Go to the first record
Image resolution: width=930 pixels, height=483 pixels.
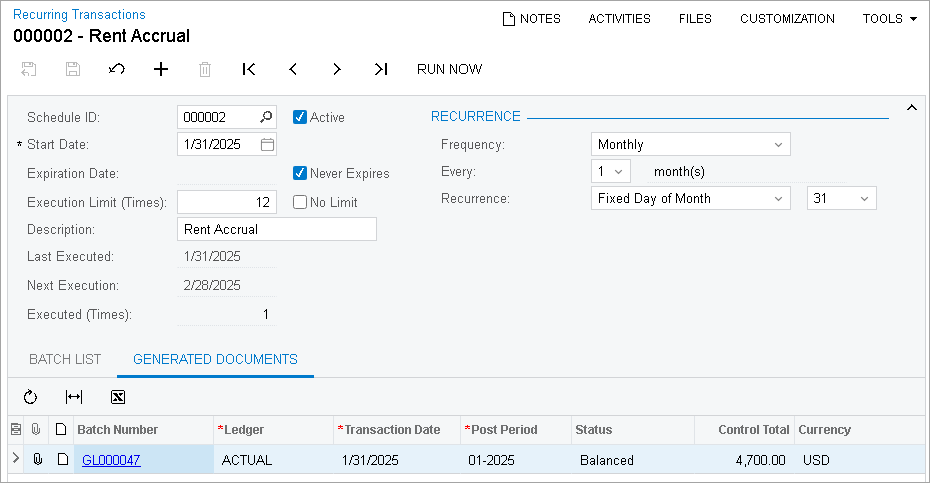point(249,69)
